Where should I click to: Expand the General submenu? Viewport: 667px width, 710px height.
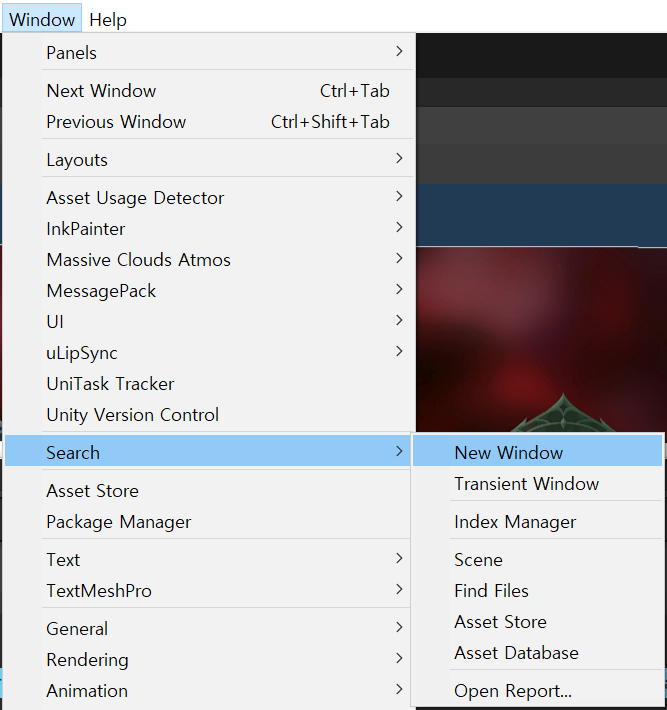(208, 628)
